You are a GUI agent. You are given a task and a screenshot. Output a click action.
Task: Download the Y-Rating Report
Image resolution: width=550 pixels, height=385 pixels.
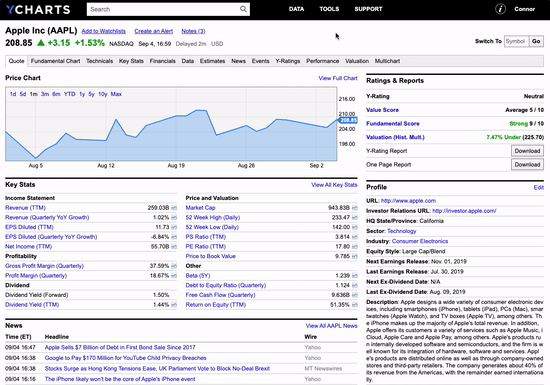[x=527, y=151]
